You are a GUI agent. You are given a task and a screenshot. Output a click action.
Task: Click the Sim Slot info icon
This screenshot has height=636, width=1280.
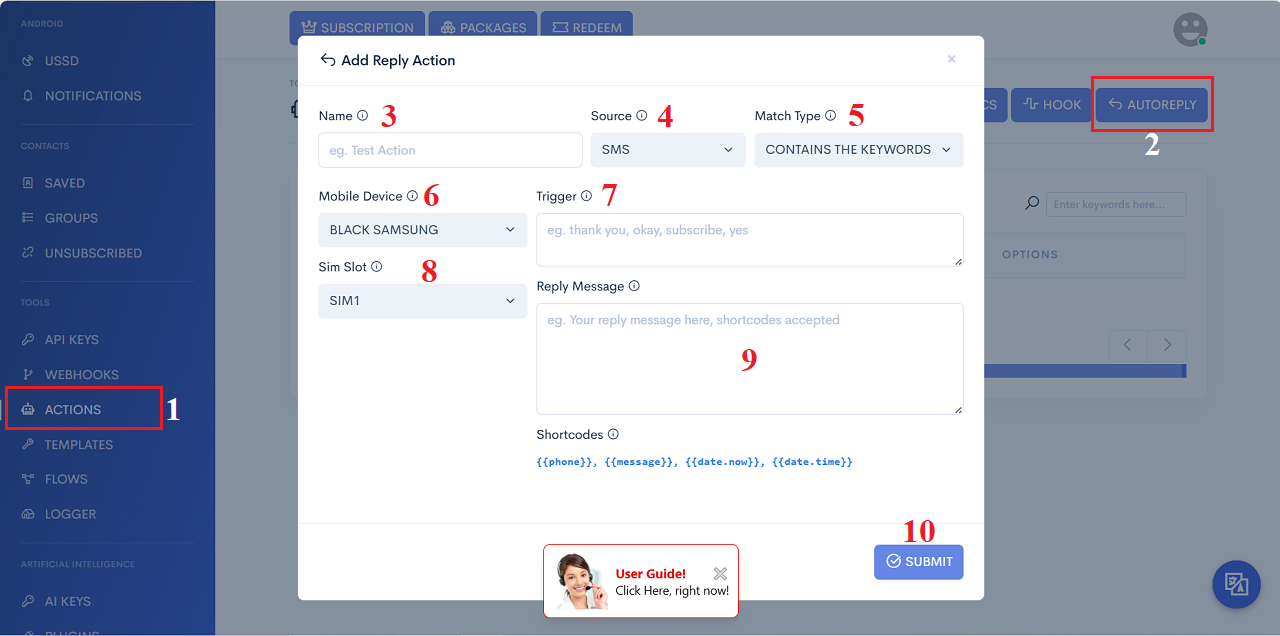coord(377,267)
